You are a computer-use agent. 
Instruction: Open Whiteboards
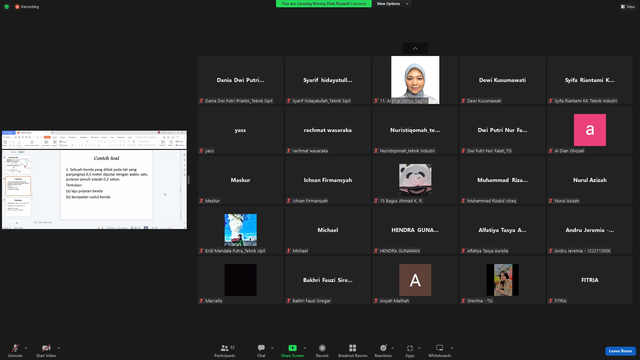(x=440, y=350)
